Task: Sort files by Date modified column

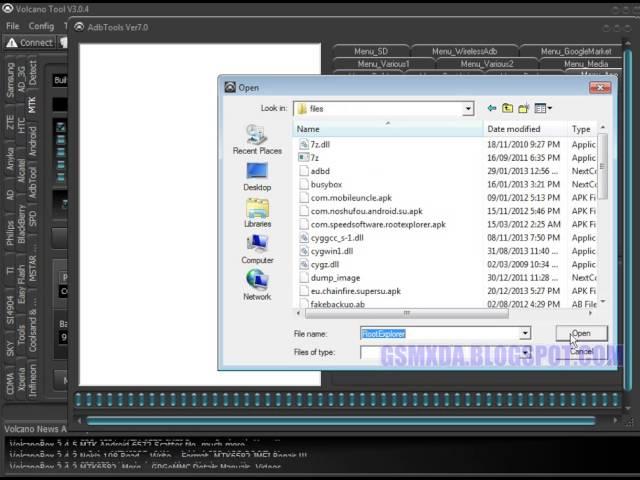Action: coord(525,129)
